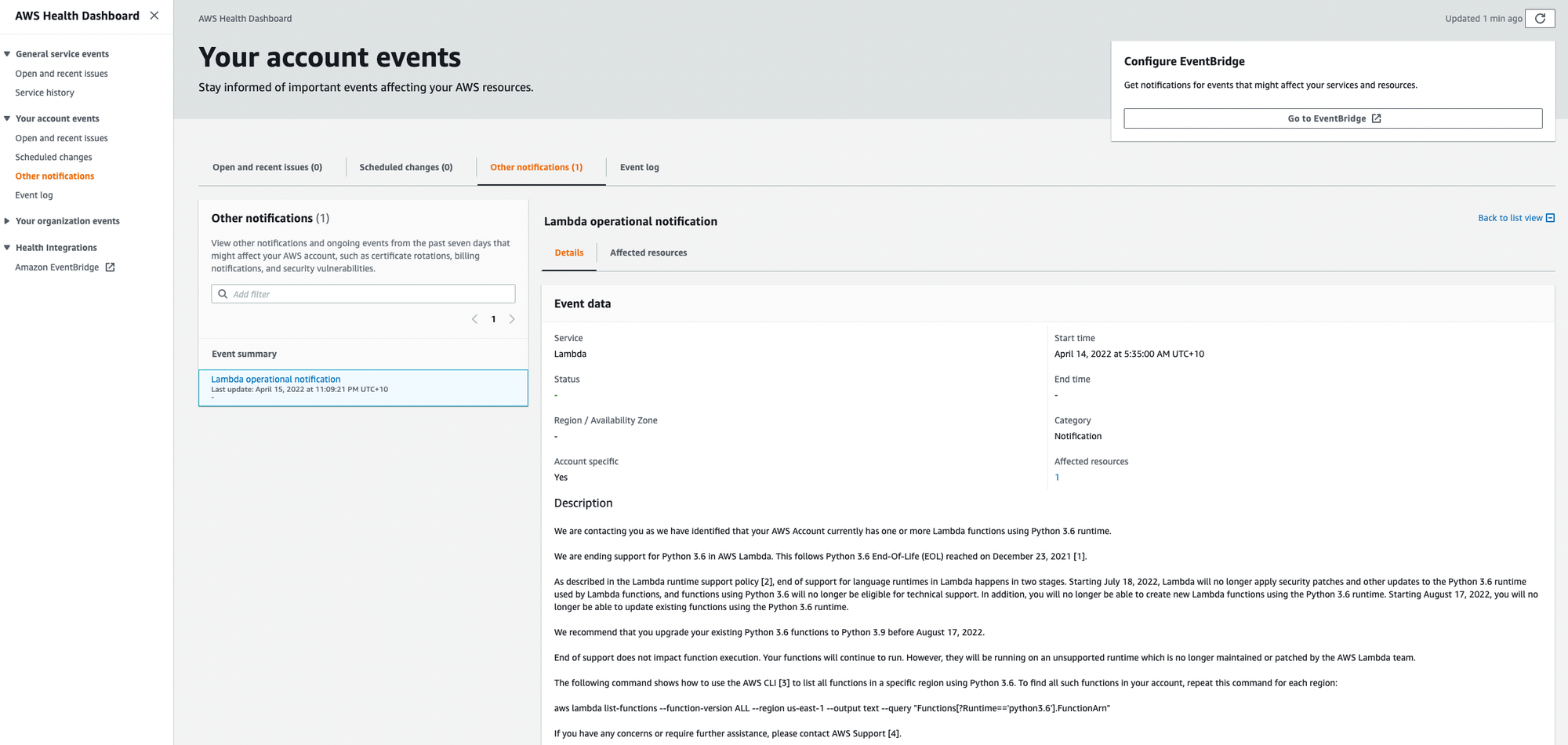Open Service history in the sidebar

coord(45,93)
